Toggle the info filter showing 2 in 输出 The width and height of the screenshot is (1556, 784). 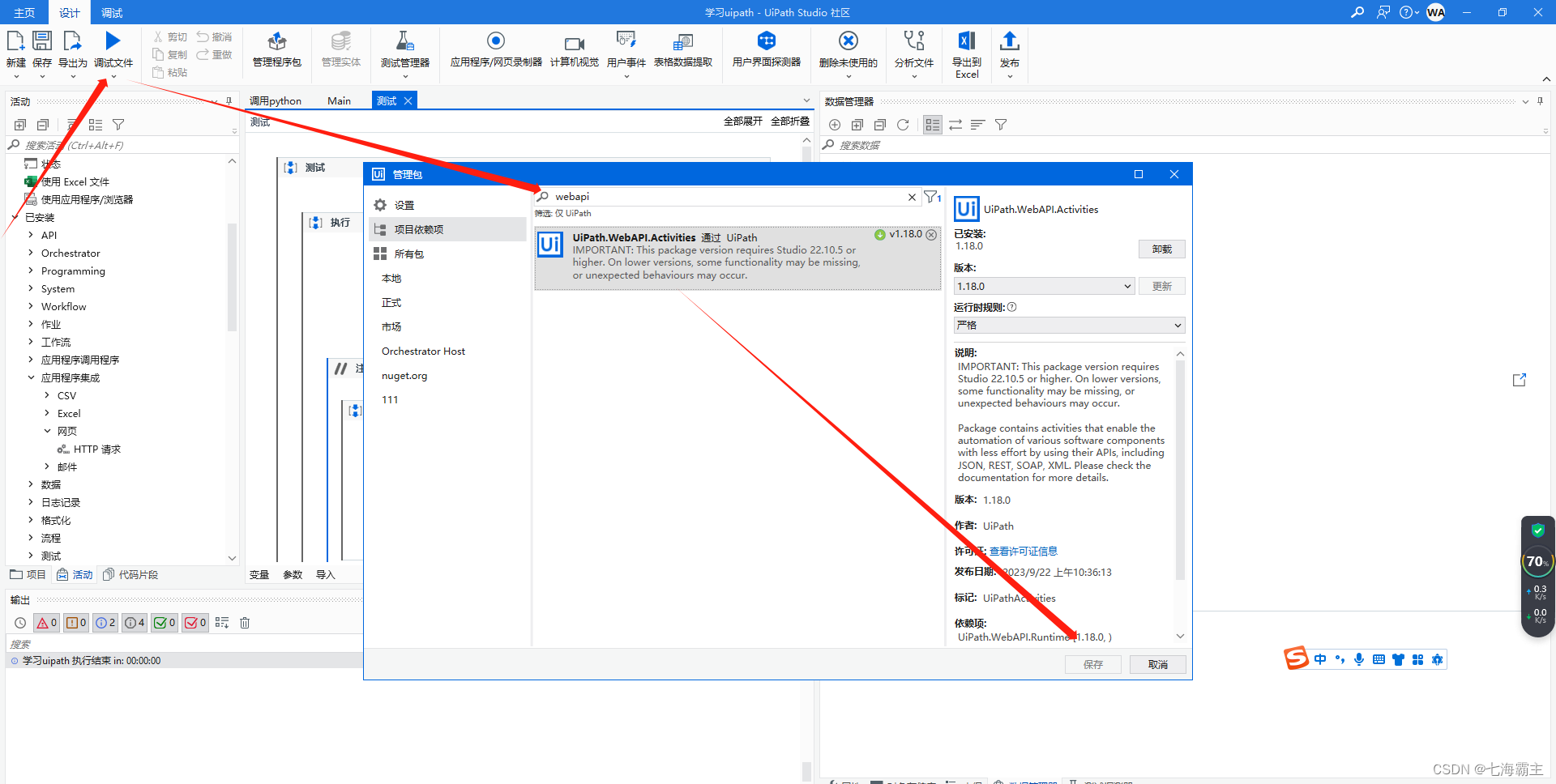click(105, 623)
